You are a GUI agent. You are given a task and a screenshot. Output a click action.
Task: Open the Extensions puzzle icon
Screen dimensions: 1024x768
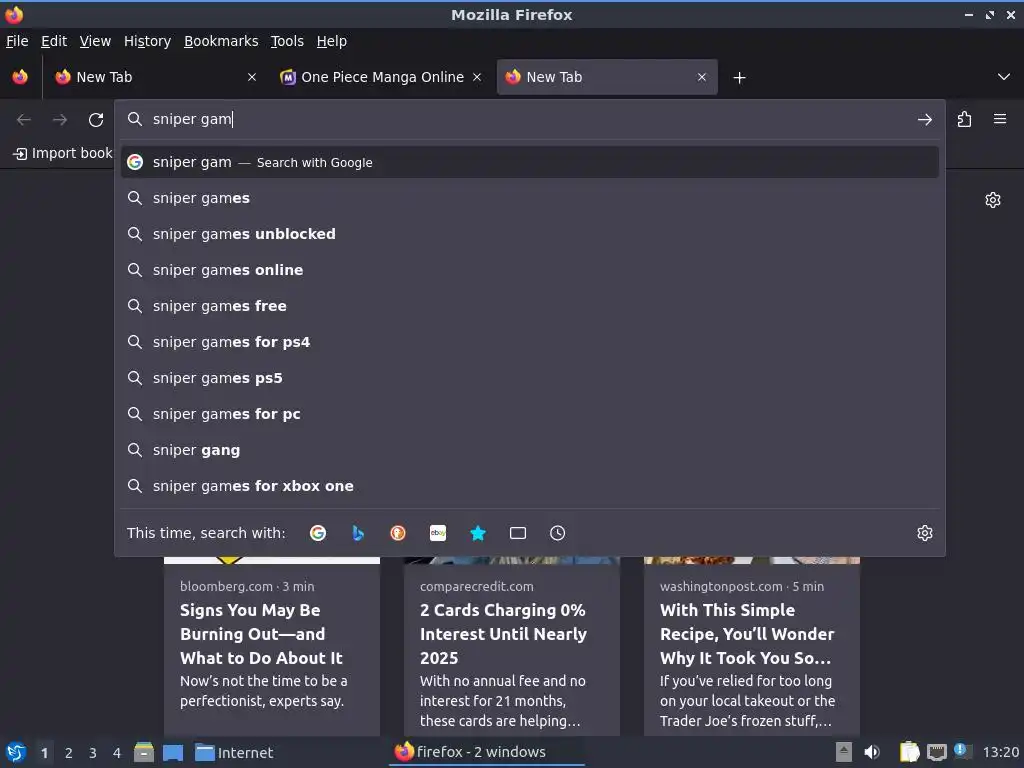click(x=964, y=120)
